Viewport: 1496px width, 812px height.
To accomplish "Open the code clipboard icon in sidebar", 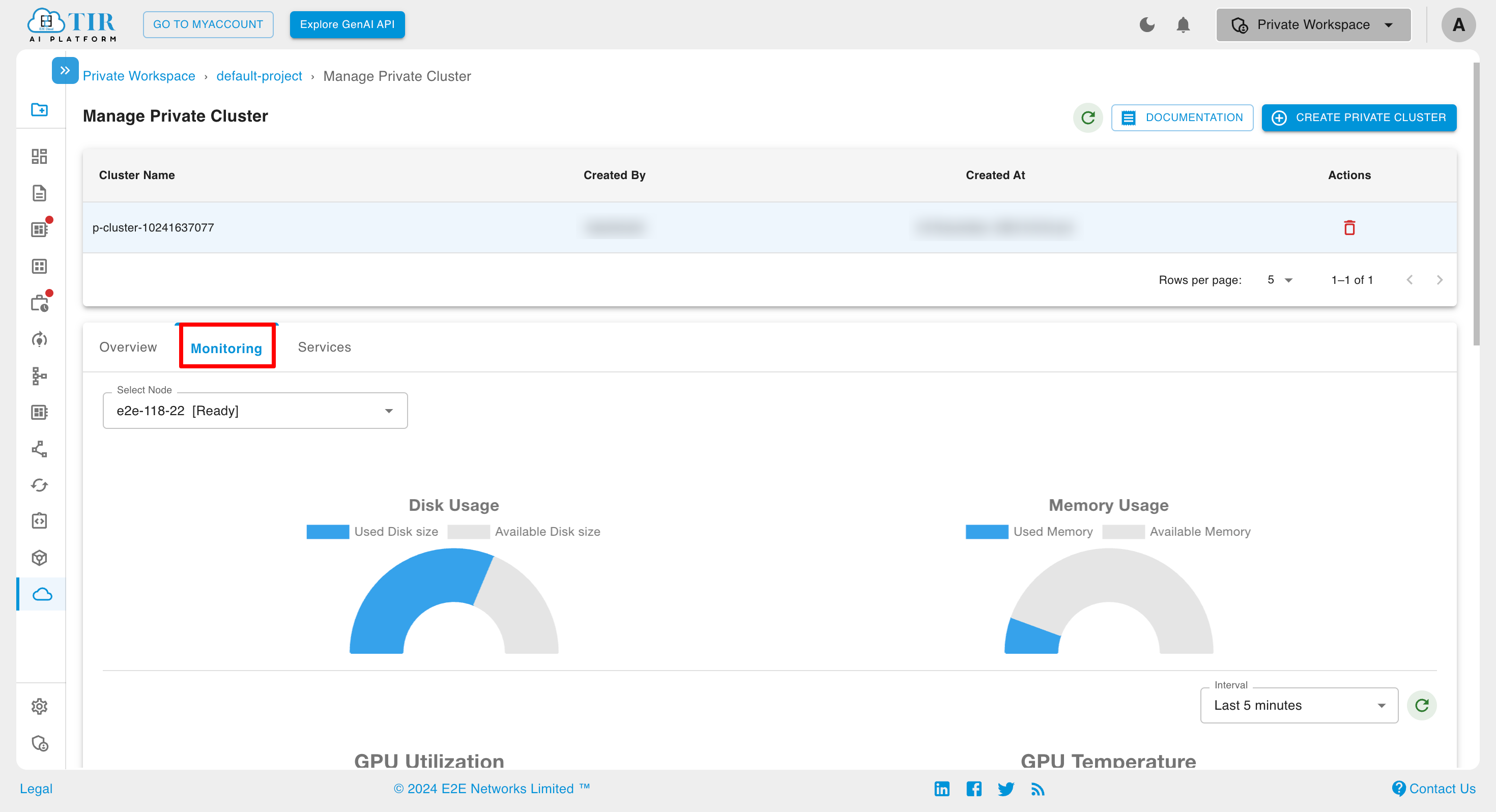I will pyautogui.click(x=40, y=521).
